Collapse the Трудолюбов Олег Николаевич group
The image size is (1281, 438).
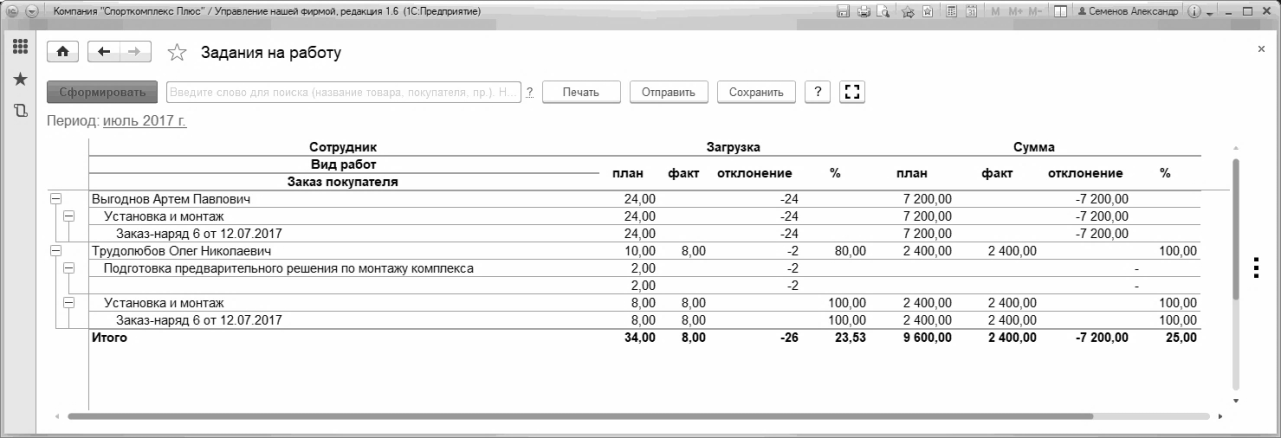[x=55, y=251]
